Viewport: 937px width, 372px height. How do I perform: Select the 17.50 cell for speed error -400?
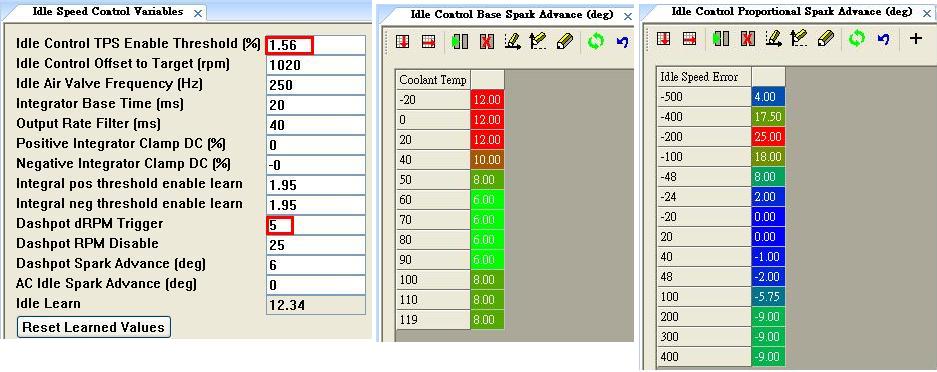click(768, 116)
